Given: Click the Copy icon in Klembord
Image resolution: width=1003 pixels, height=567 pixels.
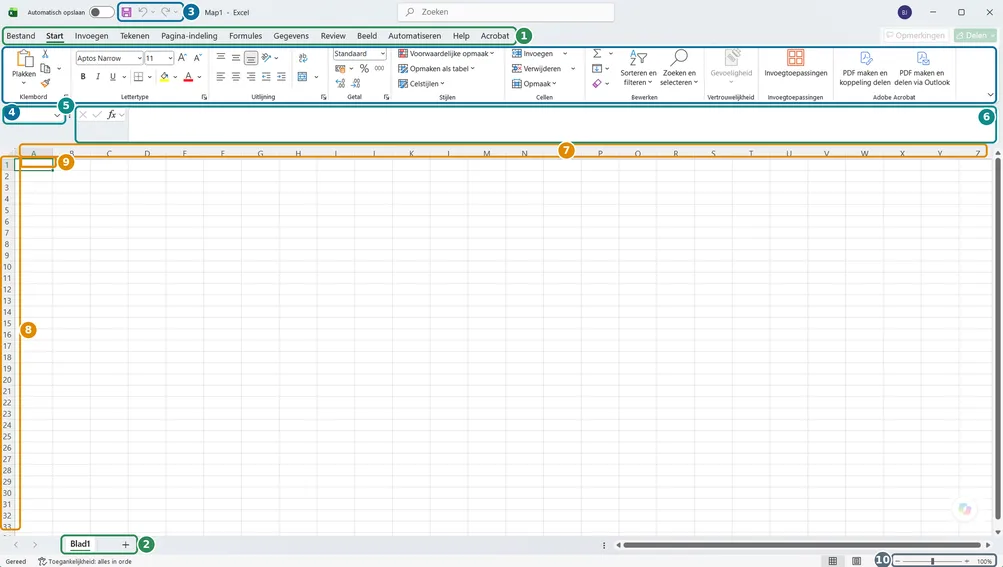Looking at the screenshot, I should pyautogui.click(x=45, y=68).
